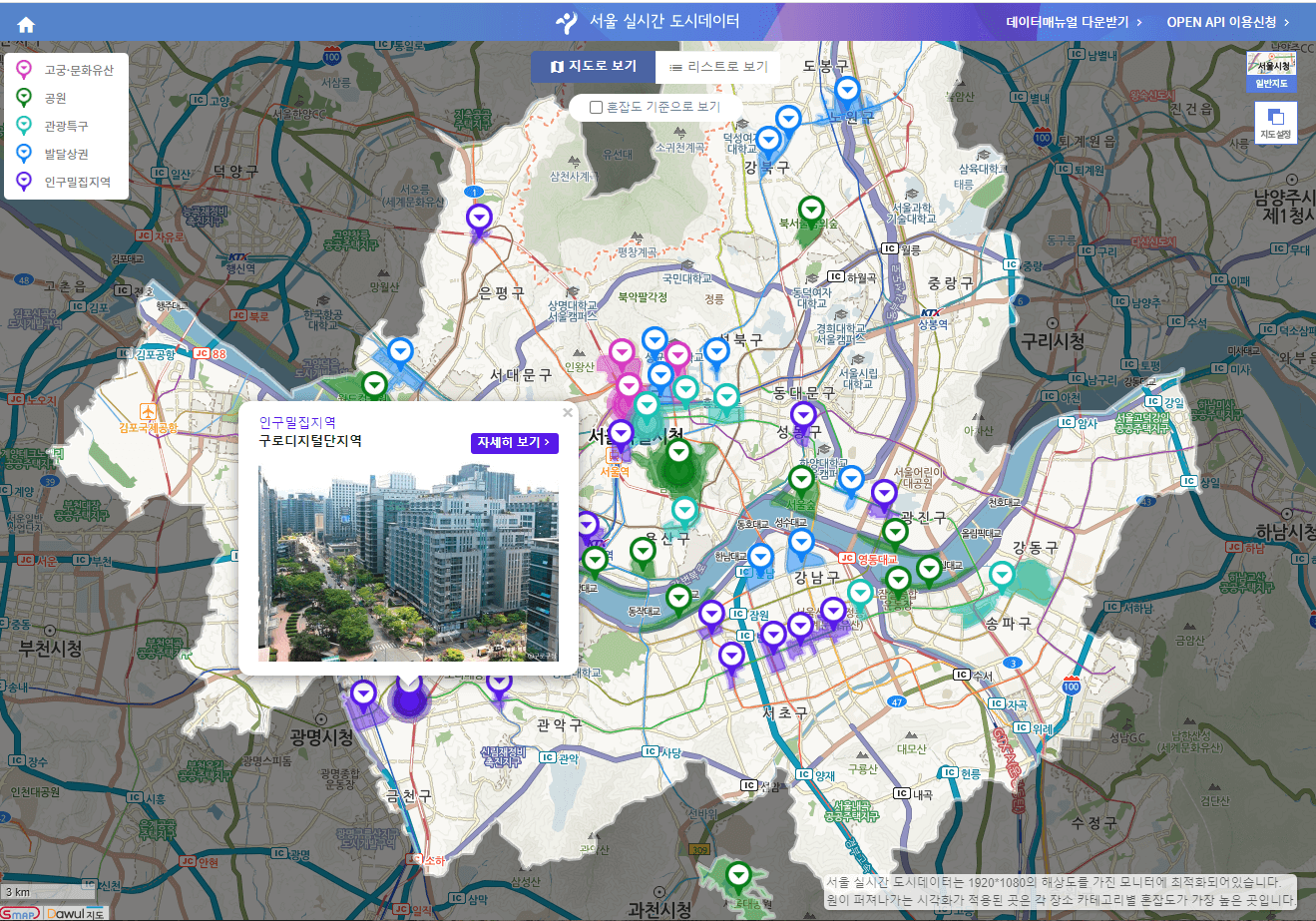Viewport: 1316px width, 921px height.
Task: Select green marker north of 김포국제공항 area
Action: point(374,387)
